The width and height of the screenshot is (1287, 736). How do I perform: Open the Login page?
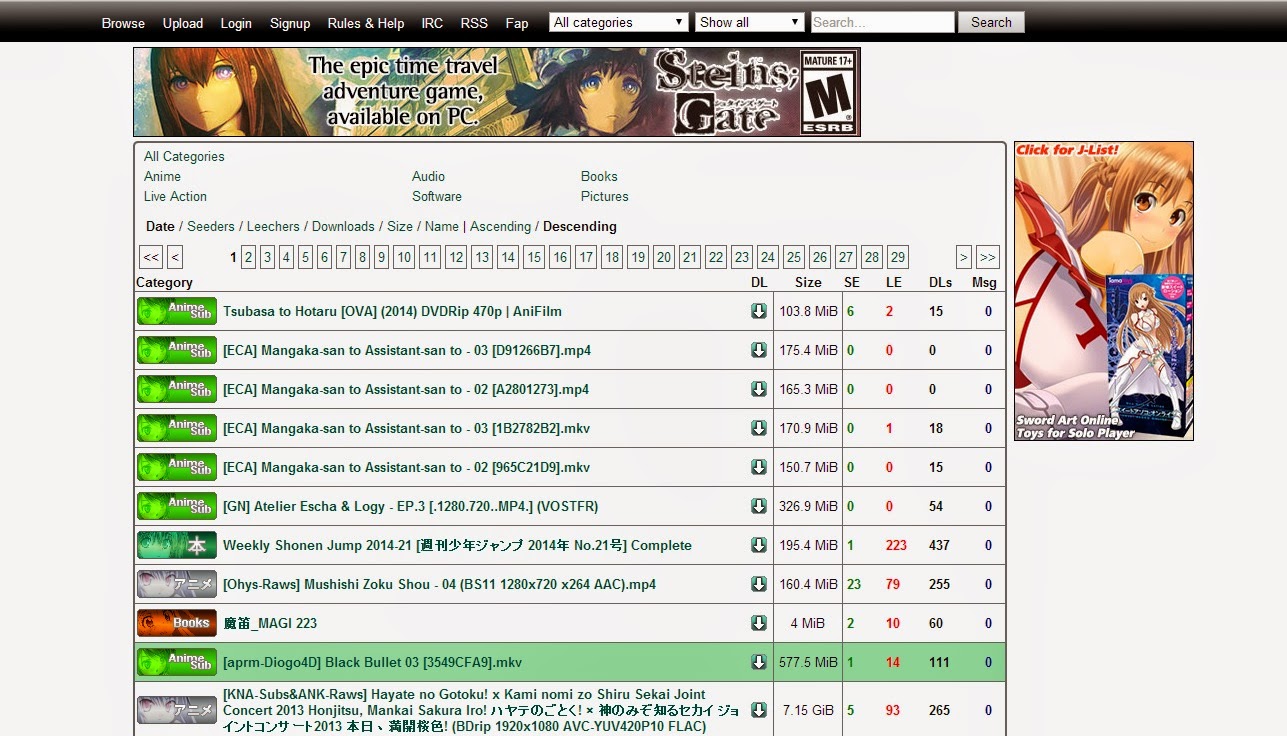pyautogui.click(x=236, y=23)
